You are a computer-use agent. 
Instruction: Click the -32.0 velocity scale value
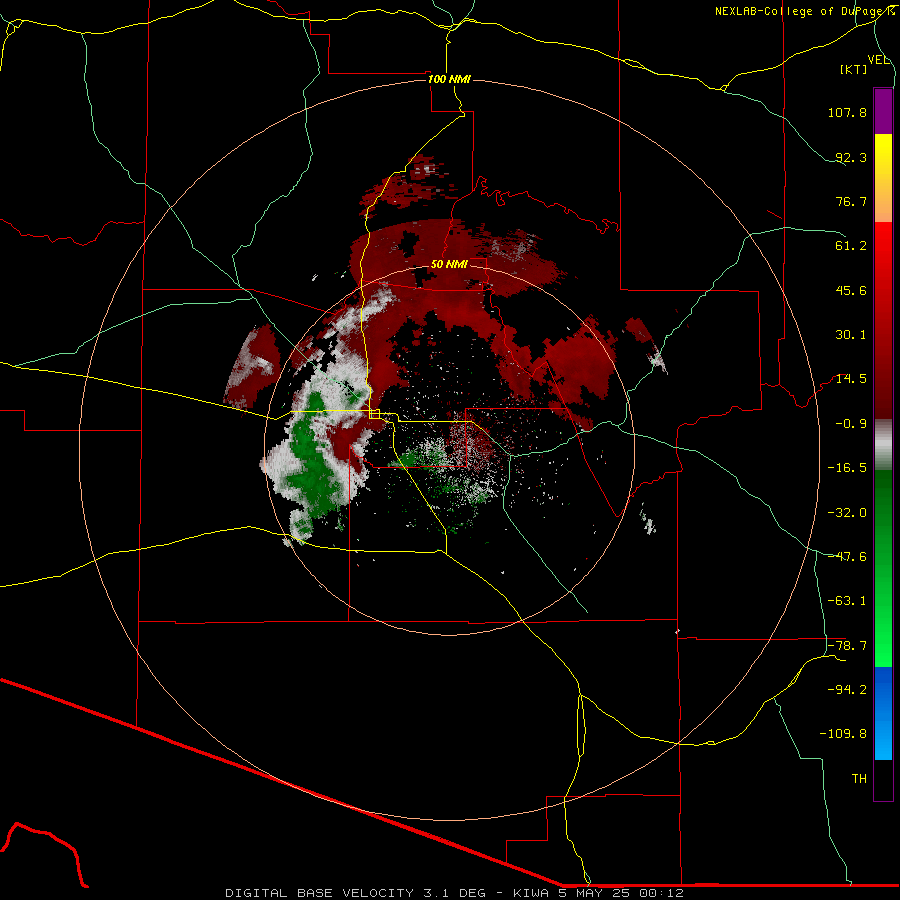coord(847,513)
